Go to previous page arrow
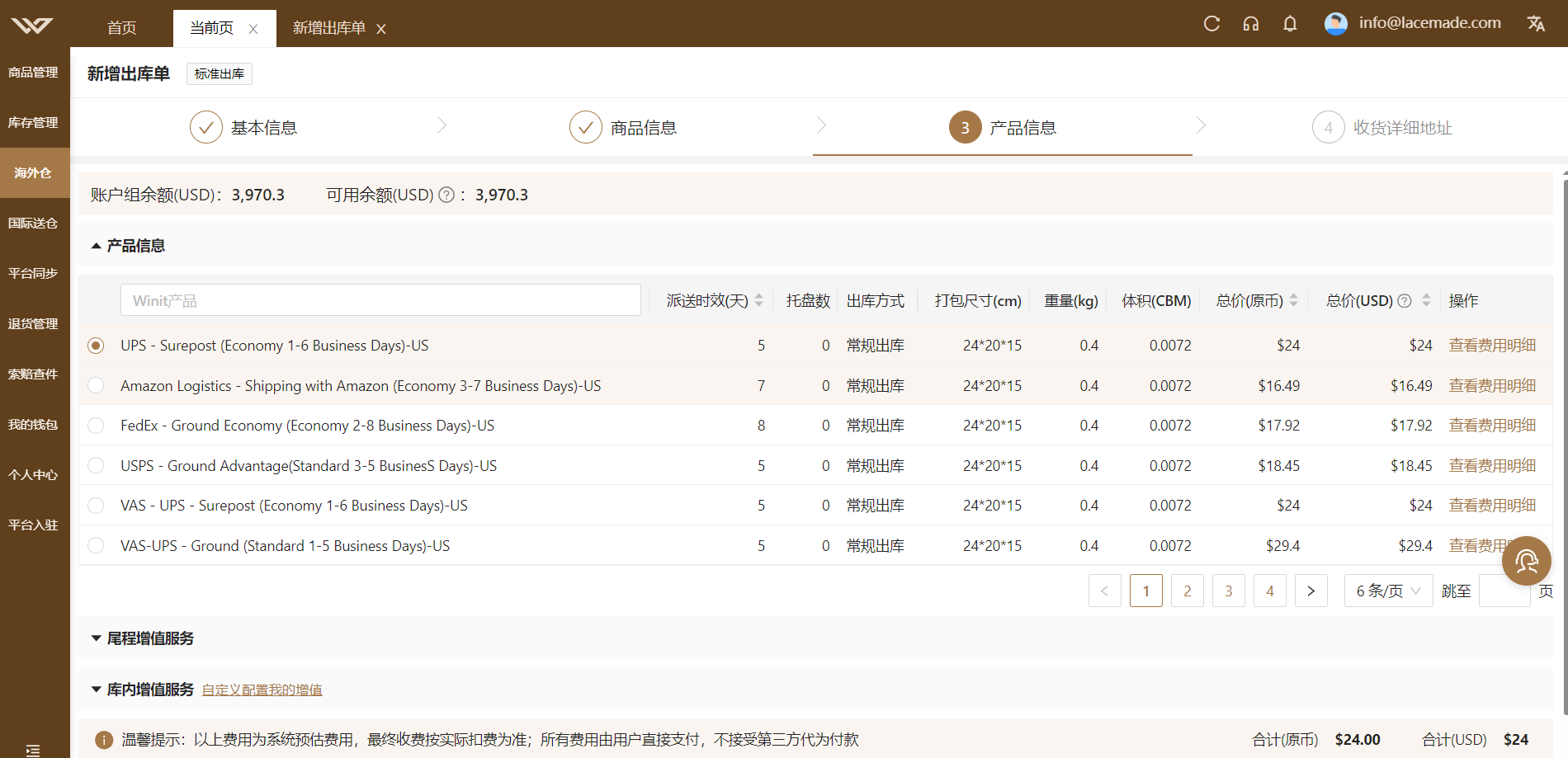1568x758 pixels. tap(1105, 591)
